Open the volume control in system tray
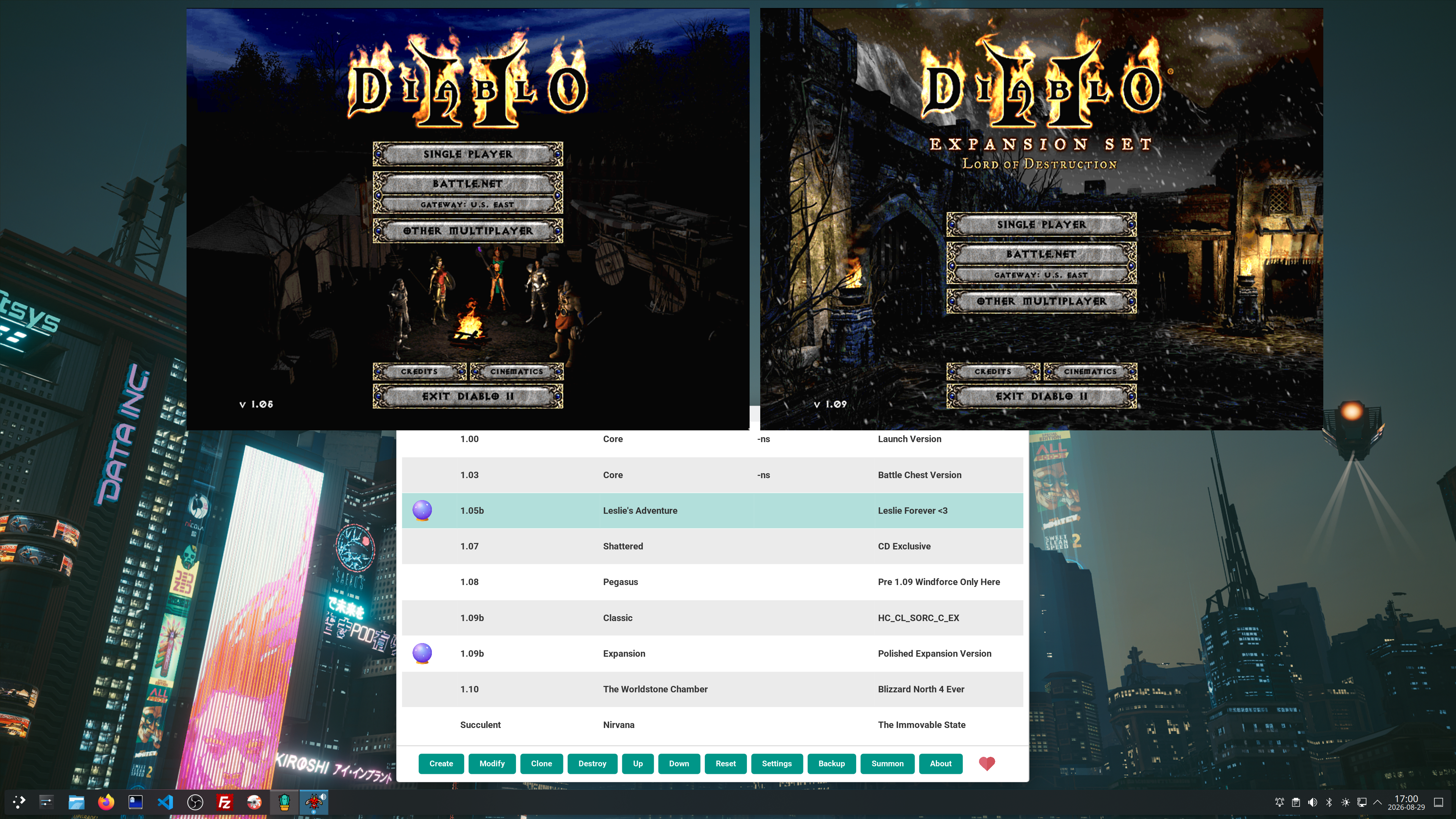This screenshot has height=819, width=1456. 1312,802
